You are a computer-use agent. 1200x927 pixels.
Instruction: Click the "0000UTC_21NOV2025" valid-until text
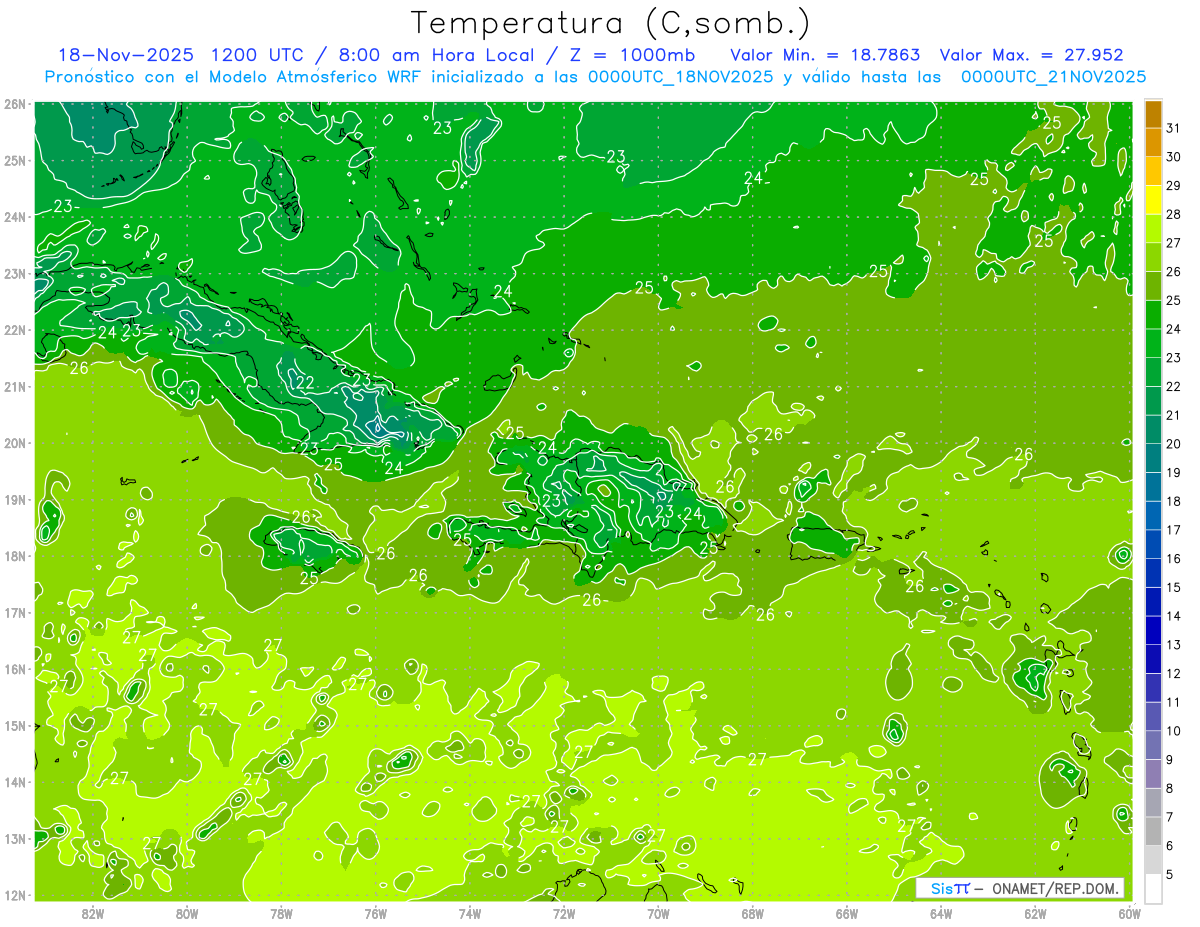click(1053, 77)
